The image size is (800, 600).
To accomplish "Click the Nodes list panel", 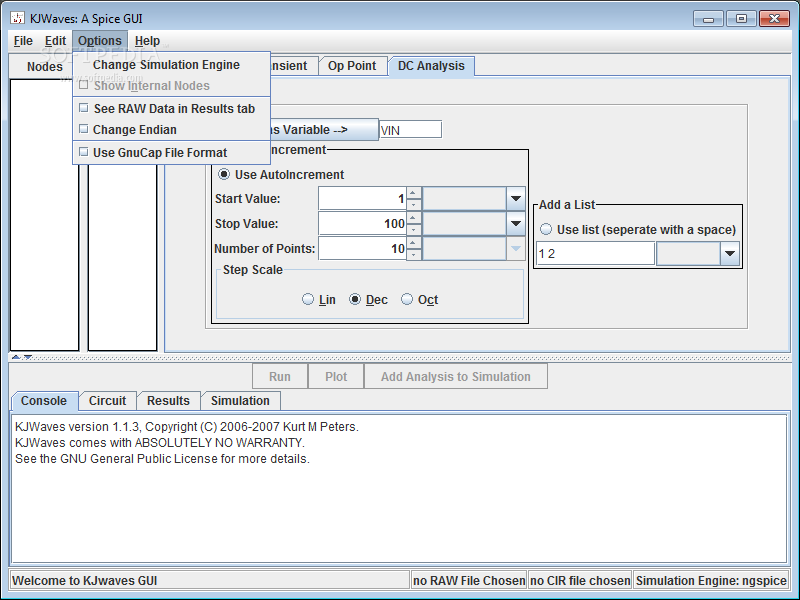I will pos(44,215).
